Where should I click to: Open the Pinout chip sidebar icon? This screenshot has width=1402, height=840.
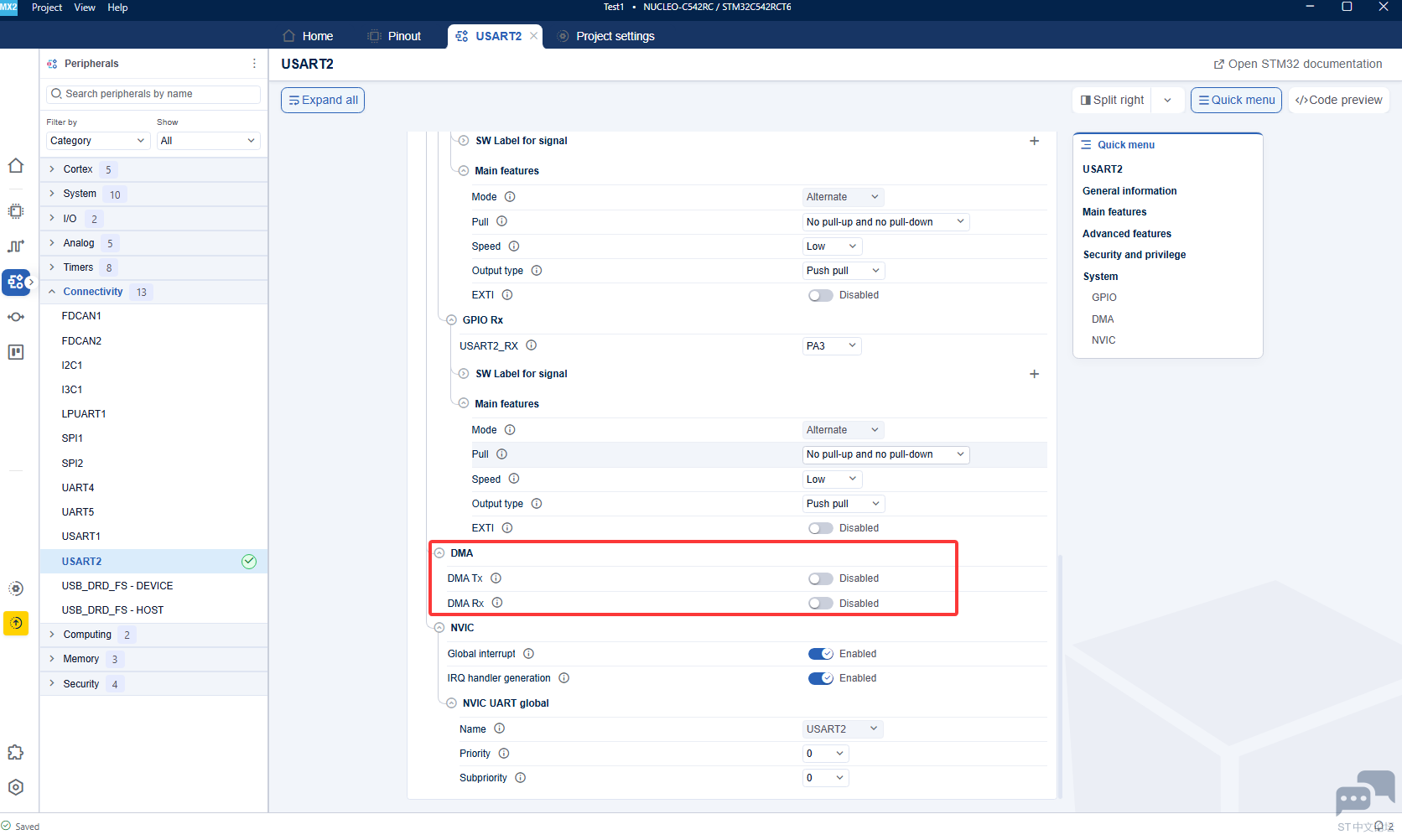click(x=16, y=211)
